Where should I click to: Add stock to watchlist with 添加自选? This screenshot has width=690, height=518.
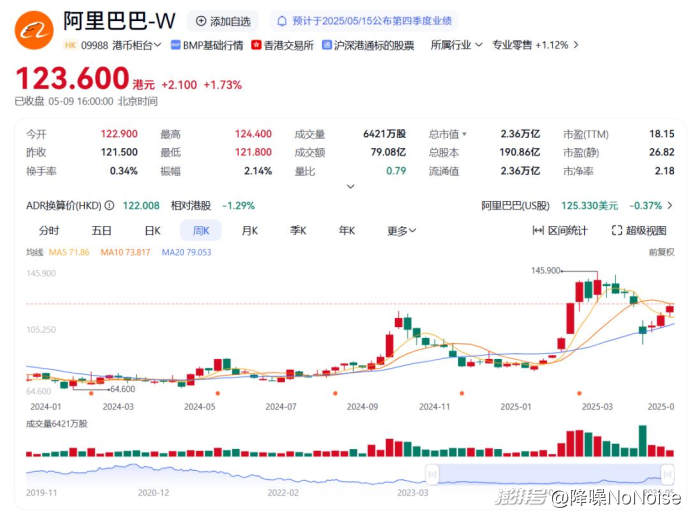coord(223,21)
